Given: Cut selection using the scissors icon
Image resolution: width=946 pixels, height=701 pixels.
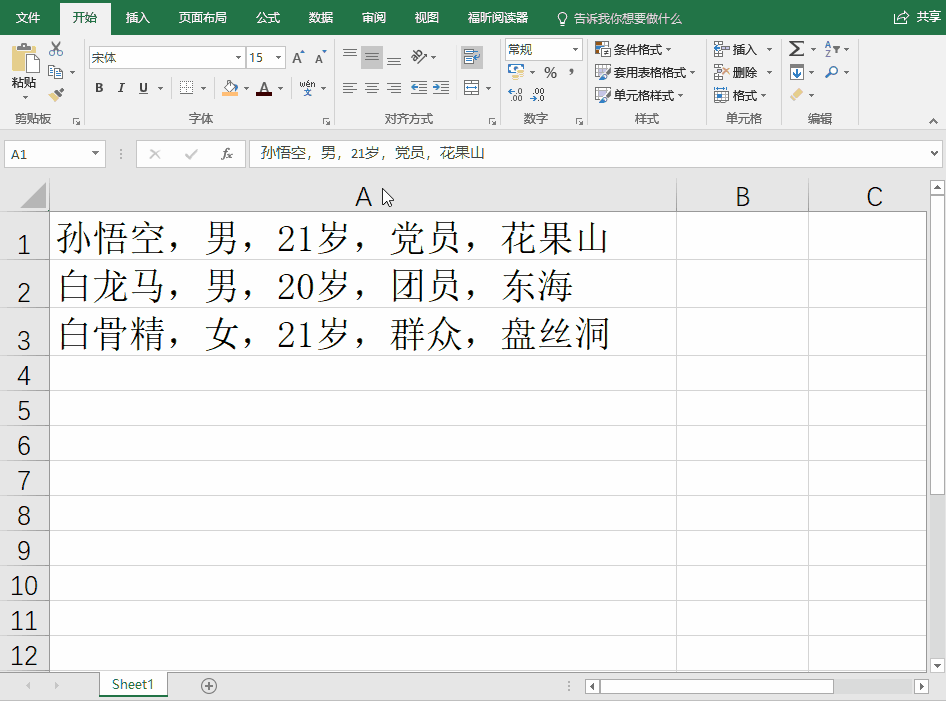Looking at the screenshot, I should [56, 46].
